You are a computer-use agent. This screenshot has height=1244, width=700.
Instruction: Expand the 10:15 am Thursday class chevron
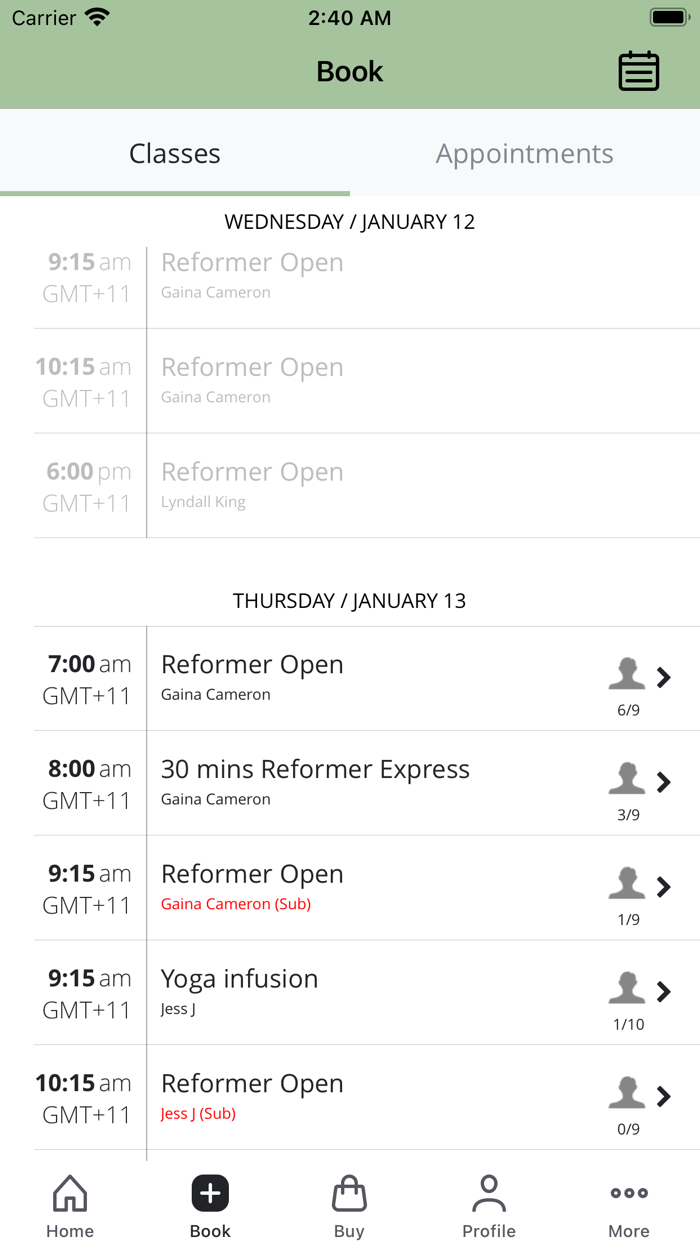pyautogui.click(x=664, y=1096)
